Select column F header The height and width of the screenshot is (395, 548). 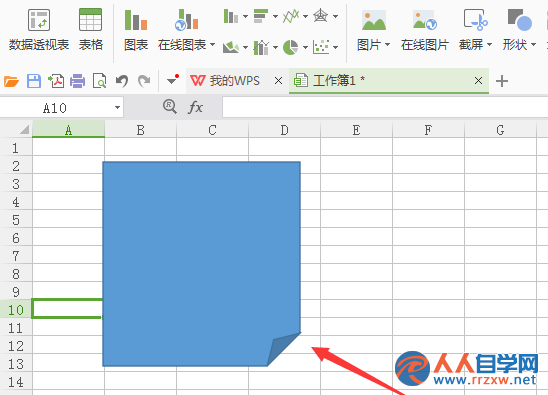(x=428, y=129)
